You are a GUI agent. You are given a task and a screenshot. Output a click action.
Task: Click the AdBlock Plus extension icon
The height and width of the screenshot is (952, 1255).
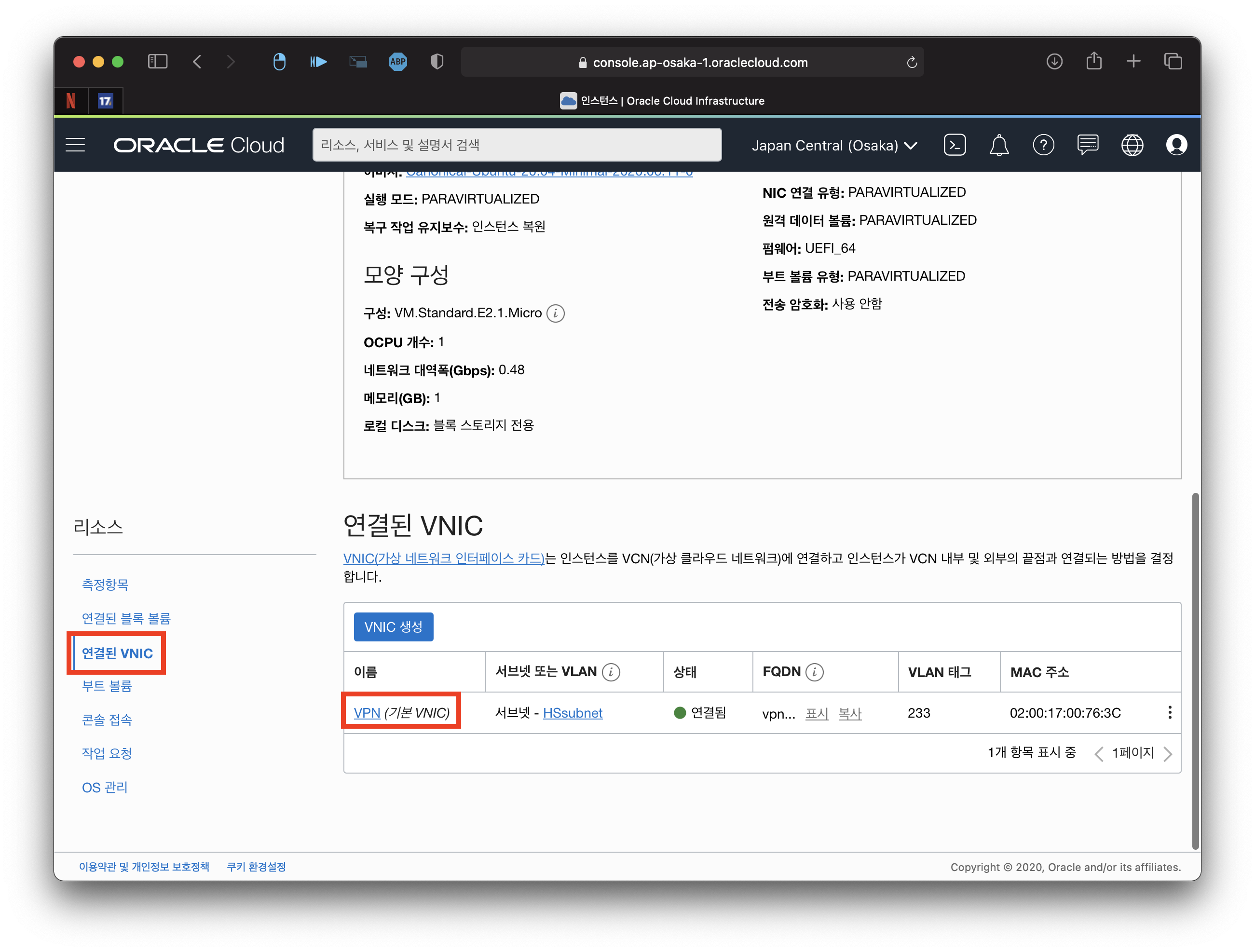point(398,61)
